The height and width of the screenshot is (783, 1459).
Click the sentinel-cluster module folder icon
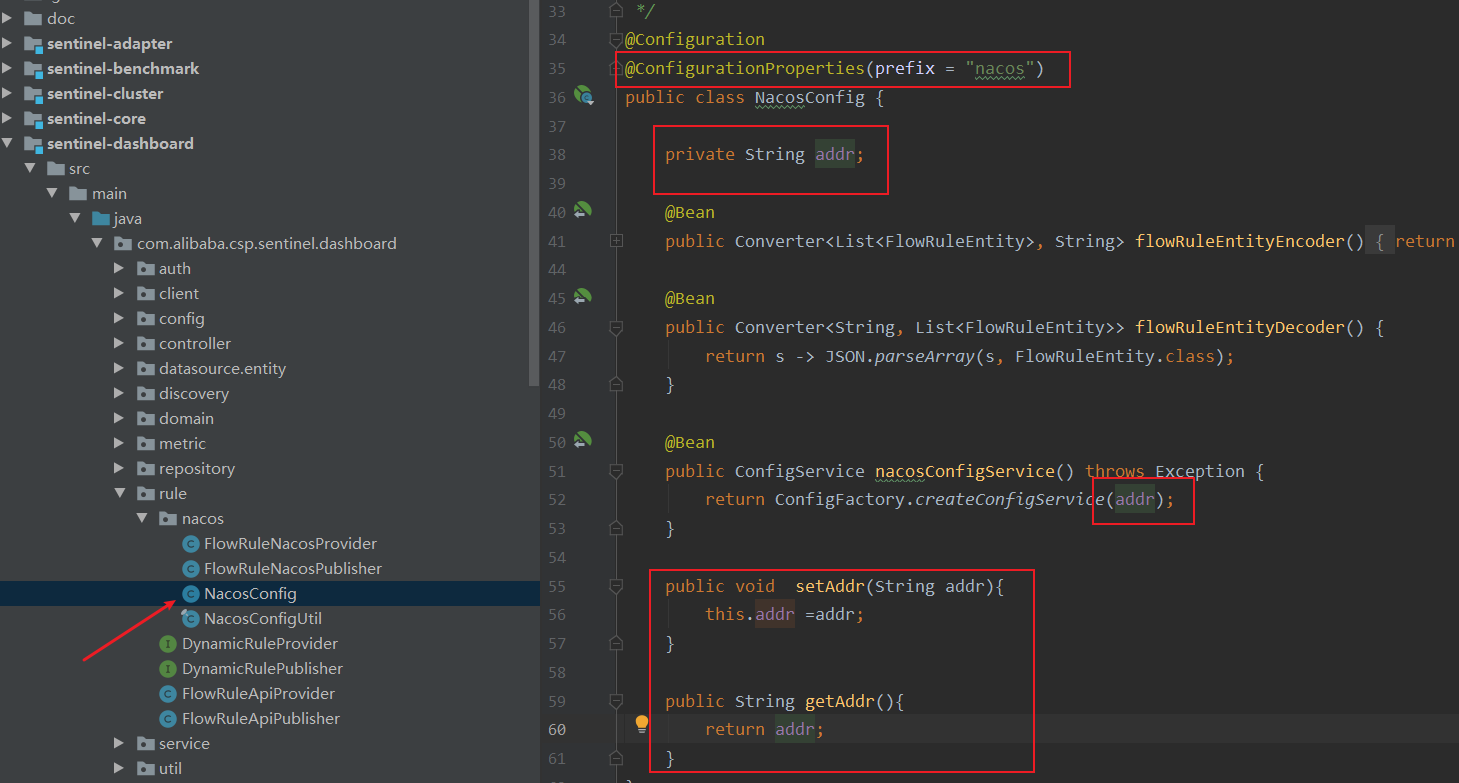click(x=32, y=94)
